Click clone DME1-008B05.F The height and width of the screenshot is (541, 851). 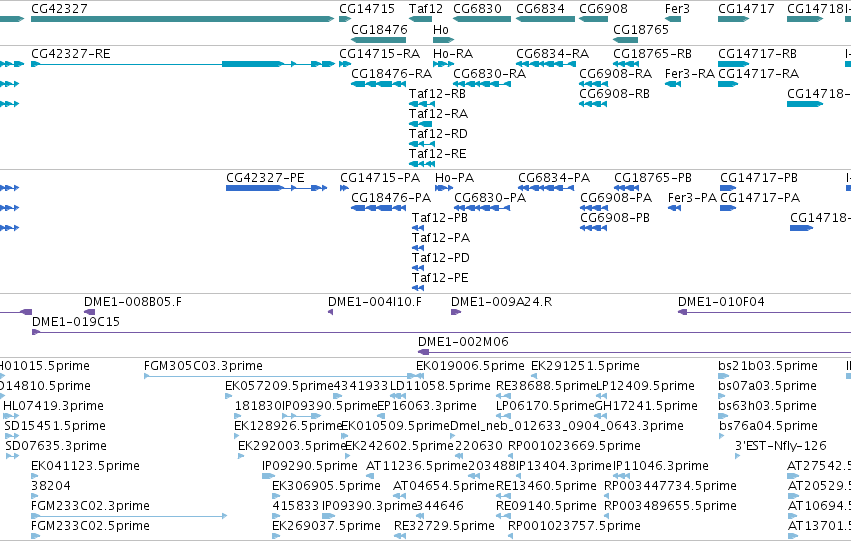(x=133, y=302)
